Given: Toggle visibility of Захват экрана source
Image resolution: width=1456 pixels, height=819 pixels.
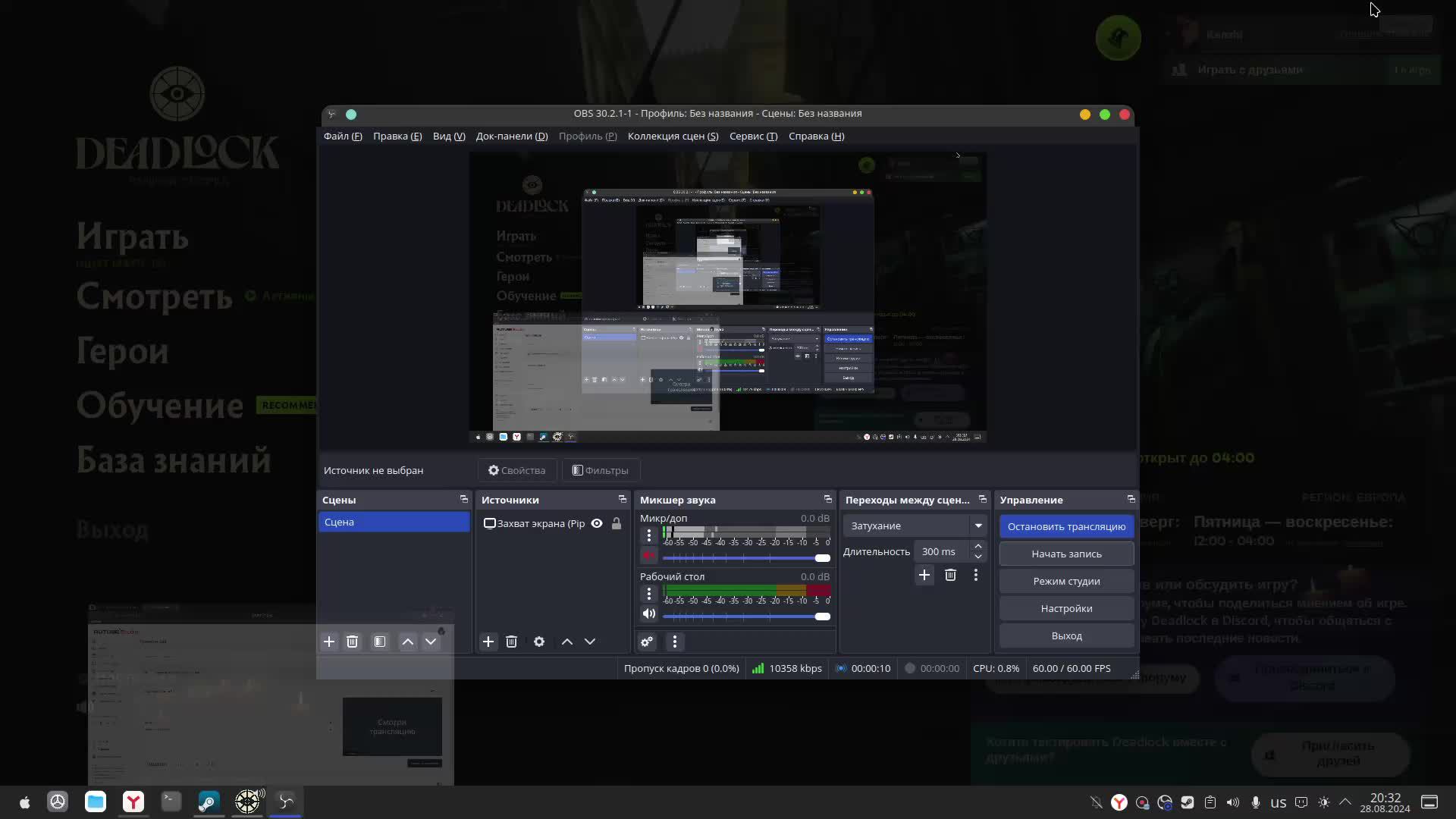Looking at the screenshot, I should click(x=597, y=523).
